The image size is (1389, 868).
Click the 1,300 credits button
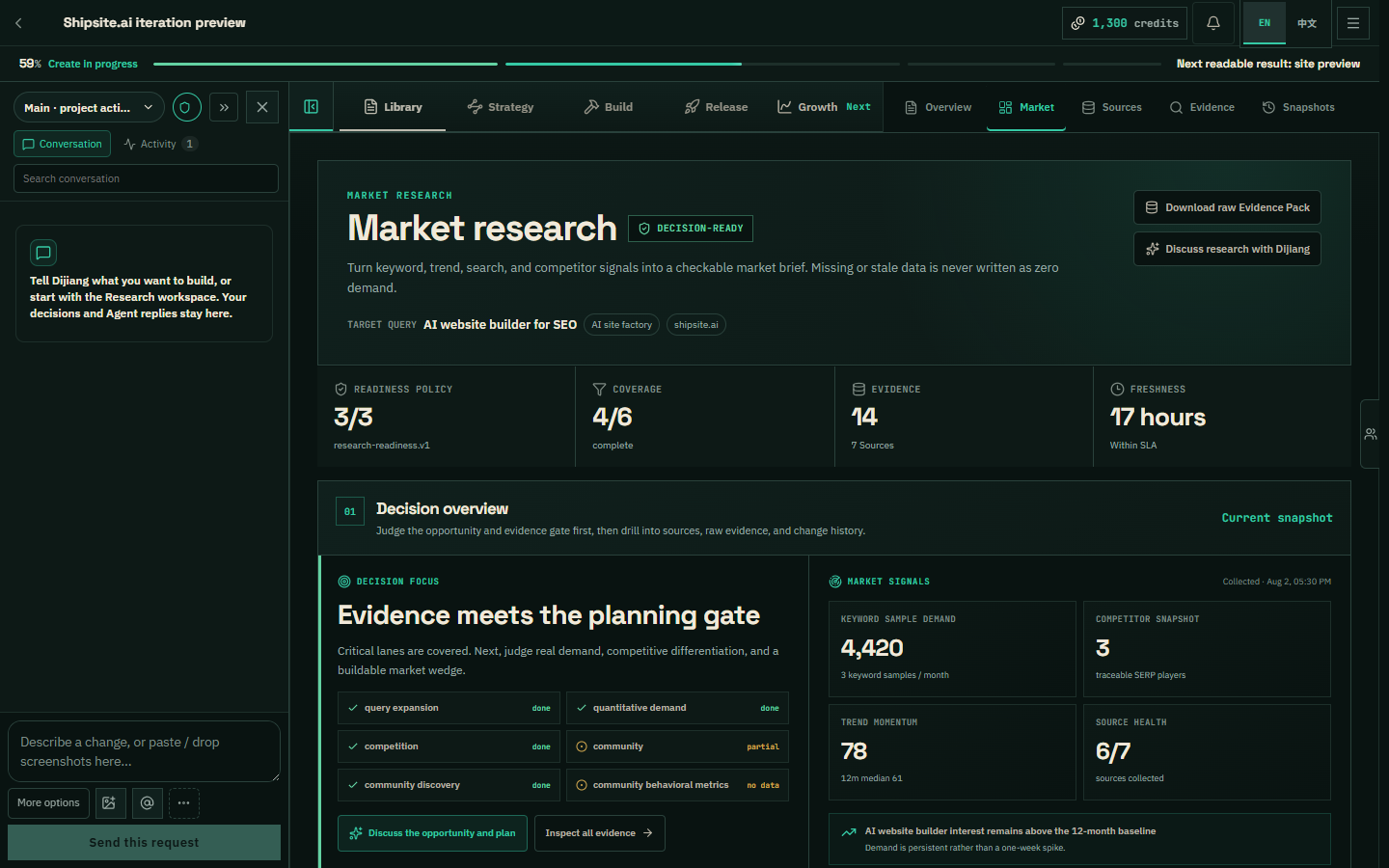coord(1125,23)
